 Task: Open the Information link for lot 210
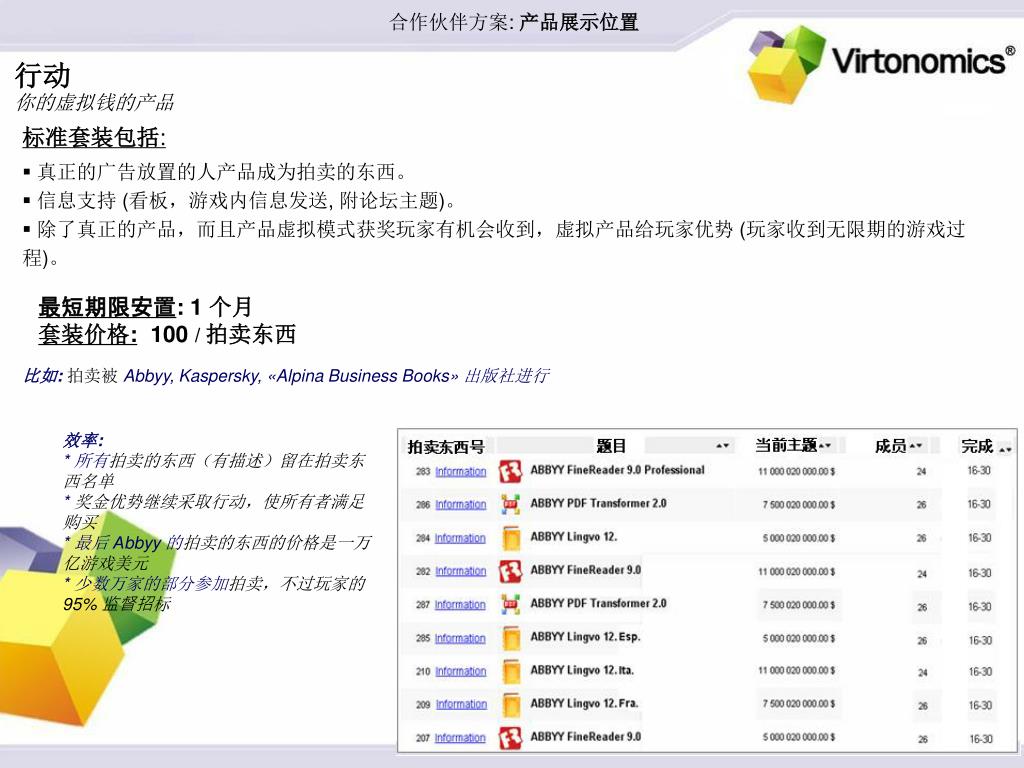460,671
